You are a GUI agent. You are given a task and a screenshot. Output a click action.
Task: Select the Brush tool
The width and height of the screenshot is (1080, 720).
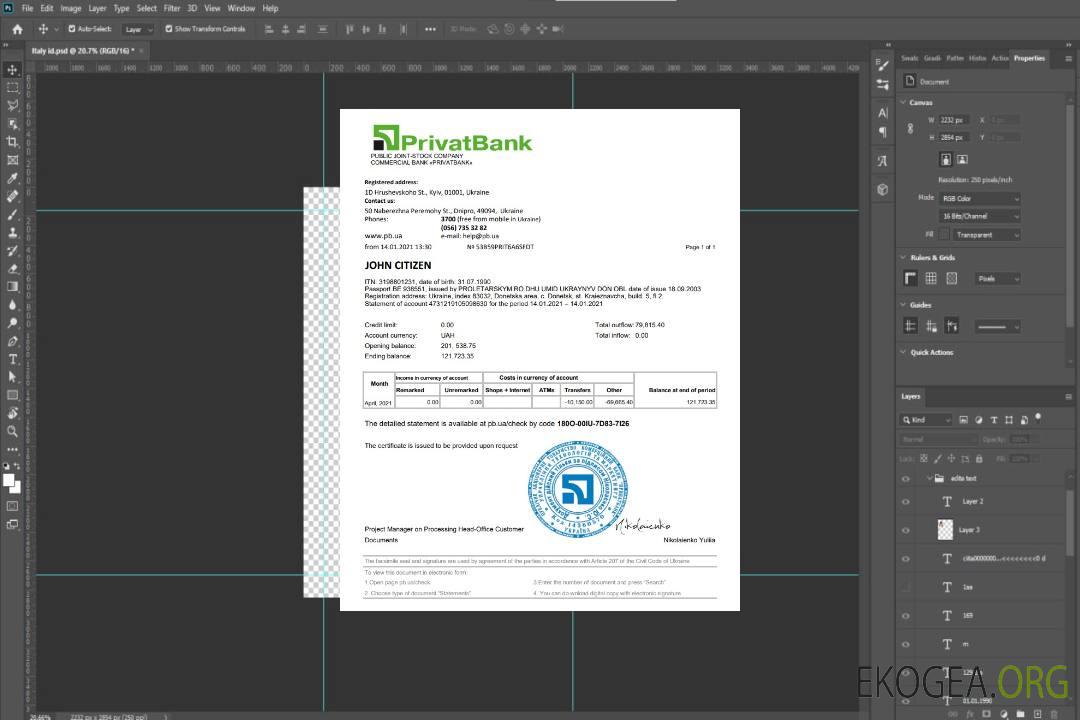[x=12, y=214]
